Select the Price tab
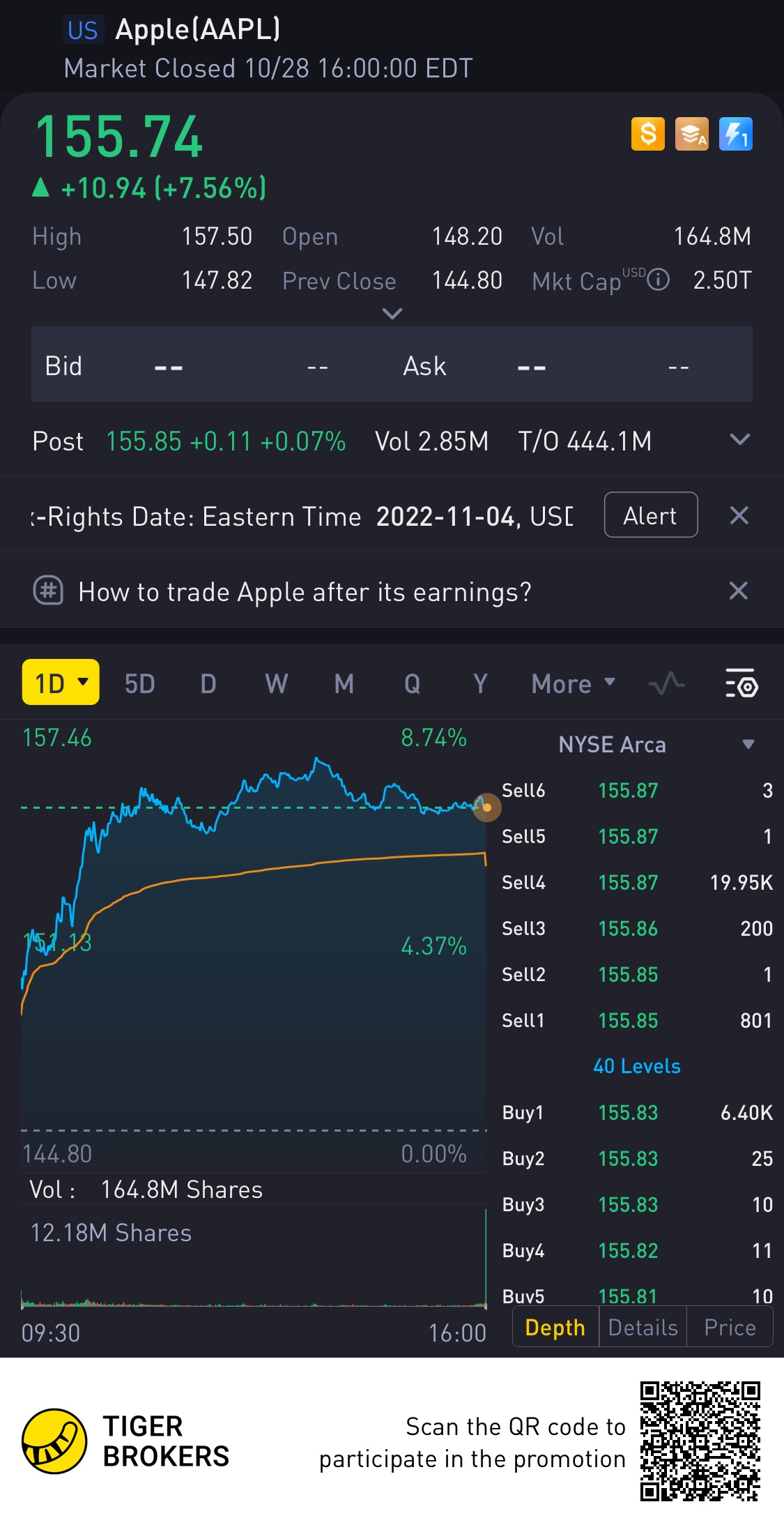 (x=730, y=1327)
